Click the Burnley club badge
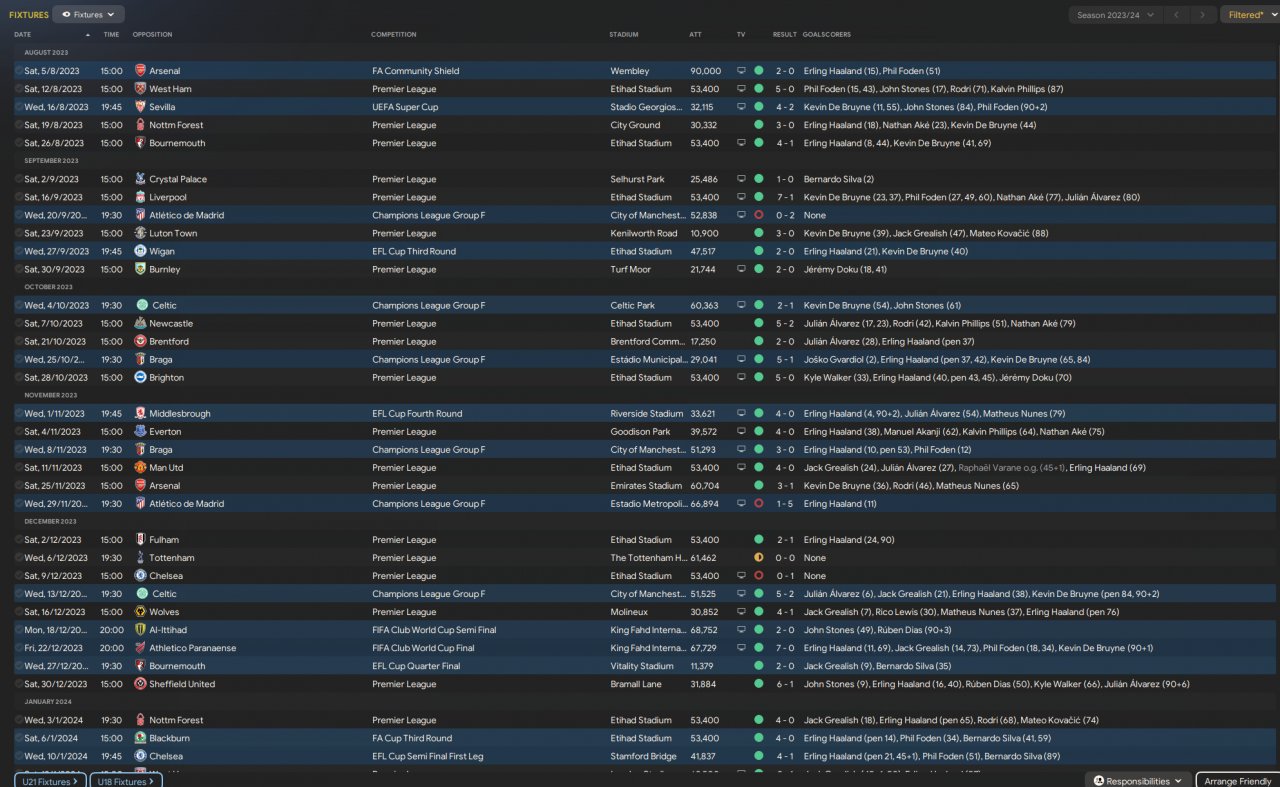 click(x=140, y=269)
